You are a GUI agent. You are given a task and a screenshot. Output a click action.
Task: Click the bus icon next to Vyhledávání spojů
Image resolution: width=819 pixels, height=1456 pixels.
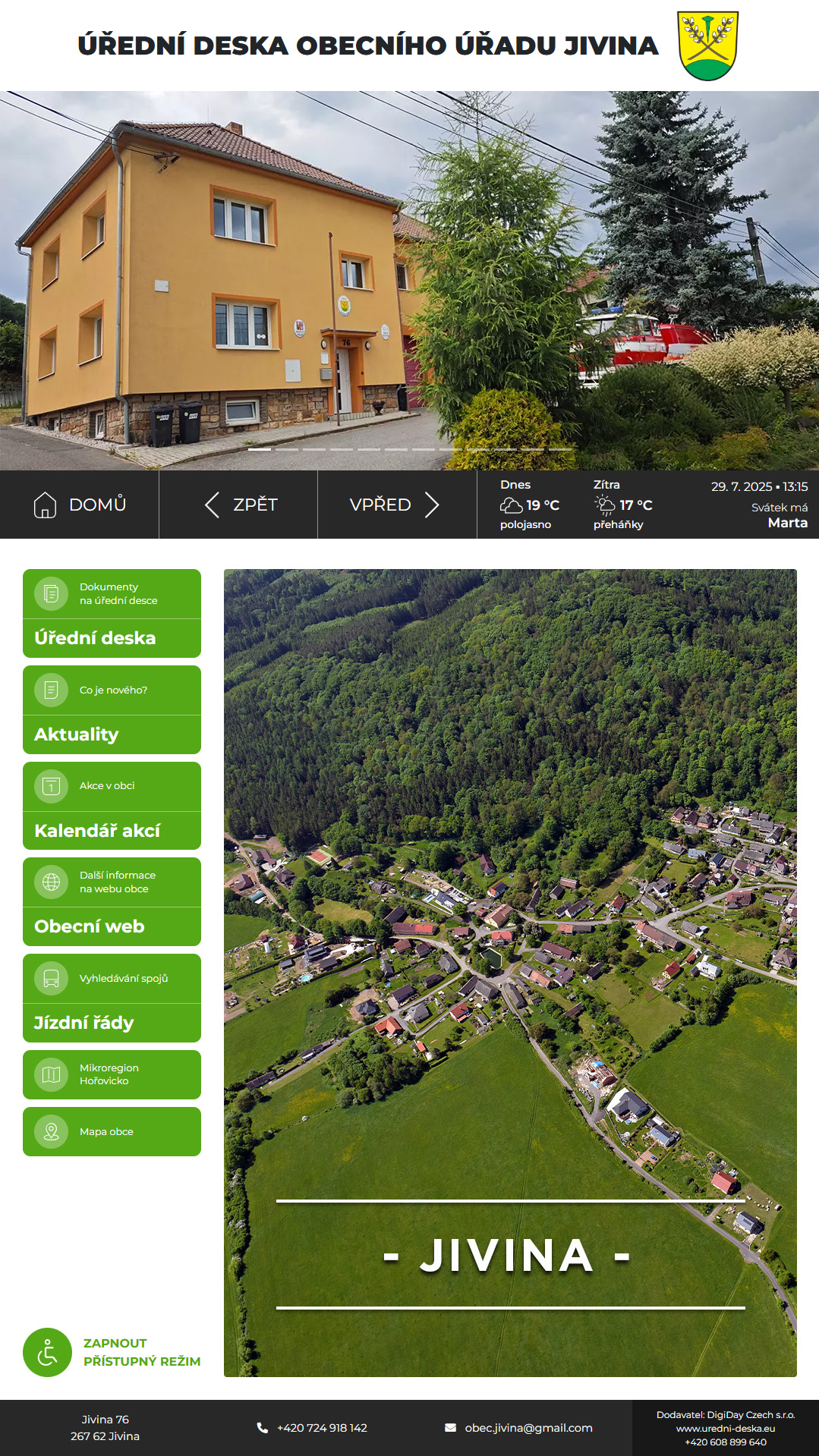51,978
